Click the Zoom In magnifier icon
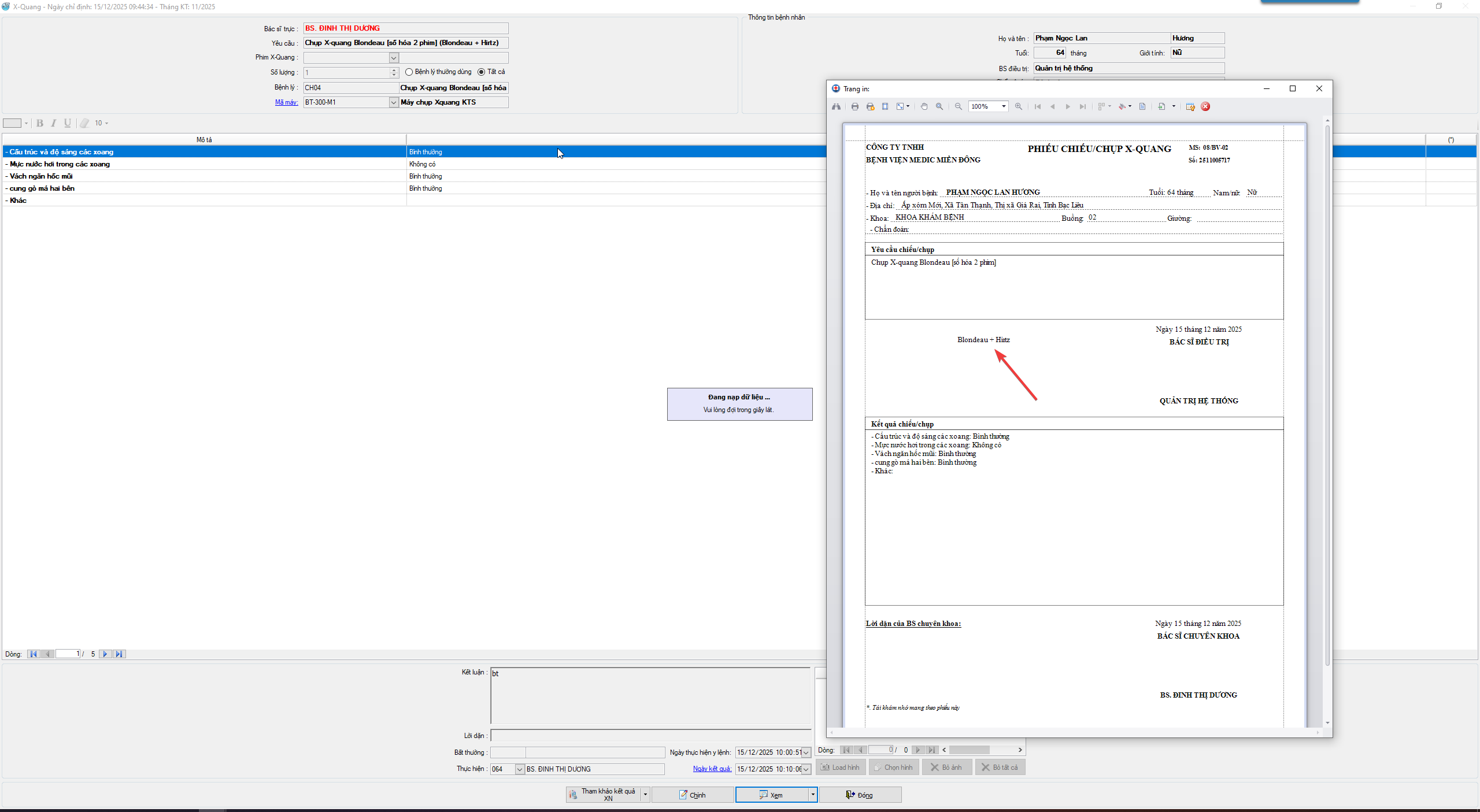The height and width of the screenshot is (812, 1480). click(1019, 106)
